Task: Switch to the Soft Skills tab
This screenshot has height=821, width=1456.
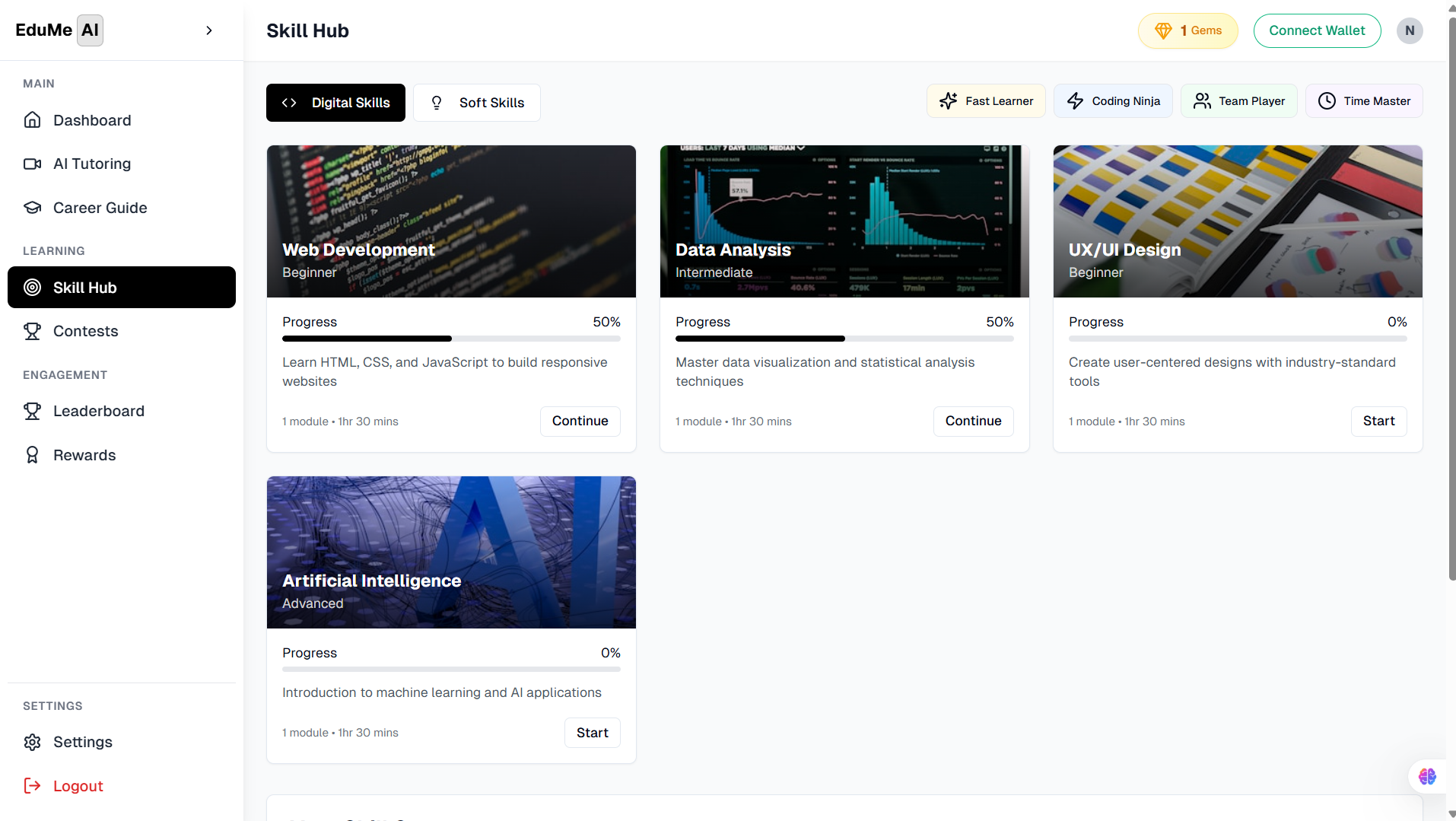Action: [477, 103]
